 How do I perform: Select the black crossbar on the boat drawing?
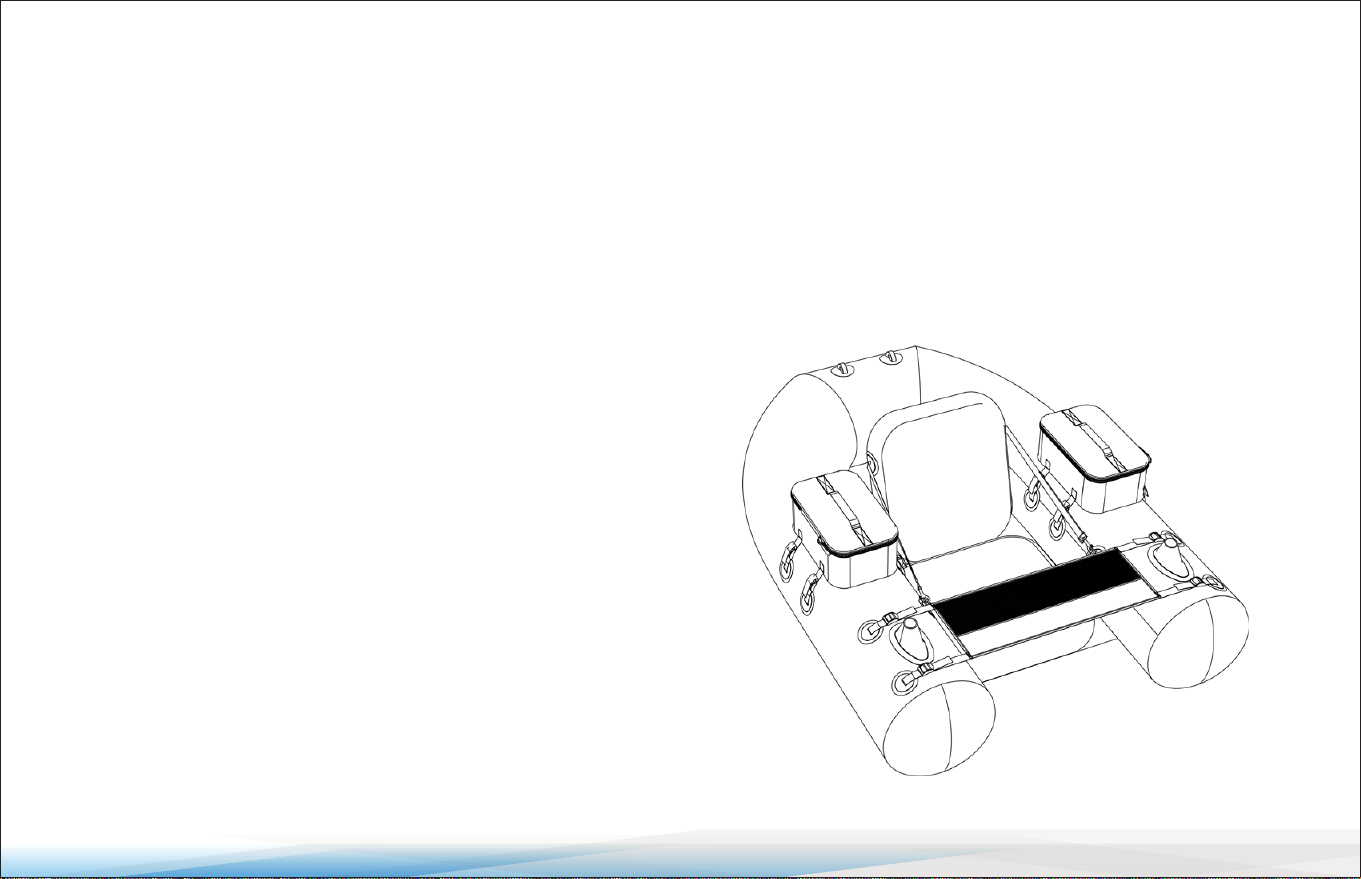(1036, 592)
